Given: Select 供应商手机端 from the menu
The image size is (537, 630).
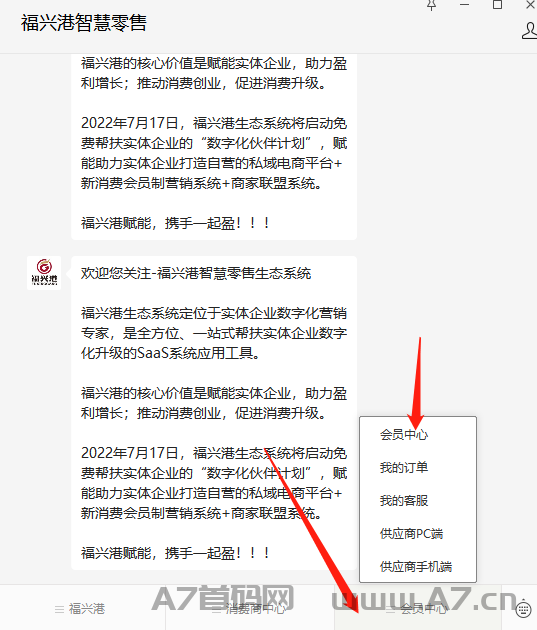Looking at the screenshot, I should 418,567.
